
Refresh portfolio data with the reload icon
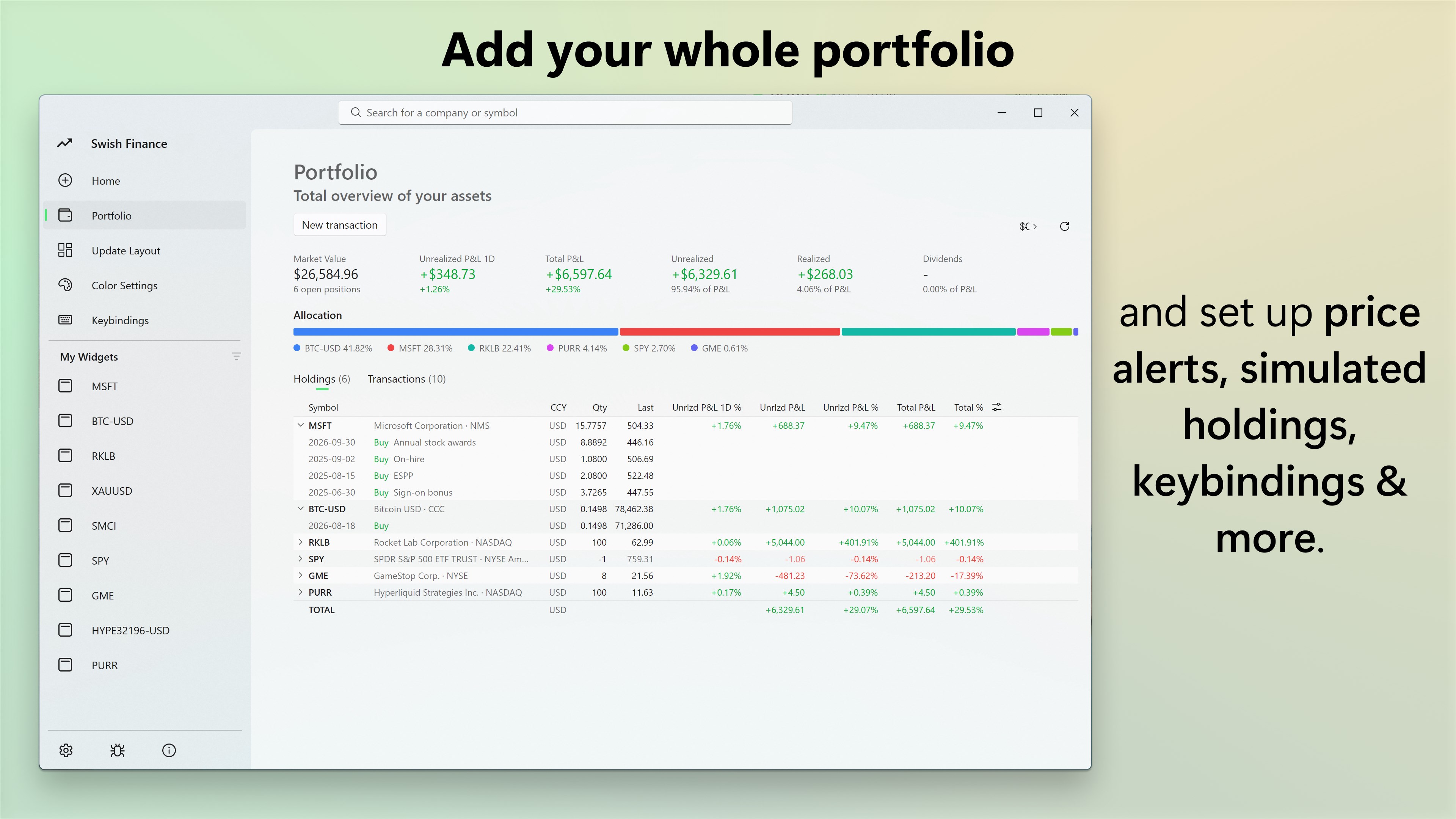pos(1064,226)
